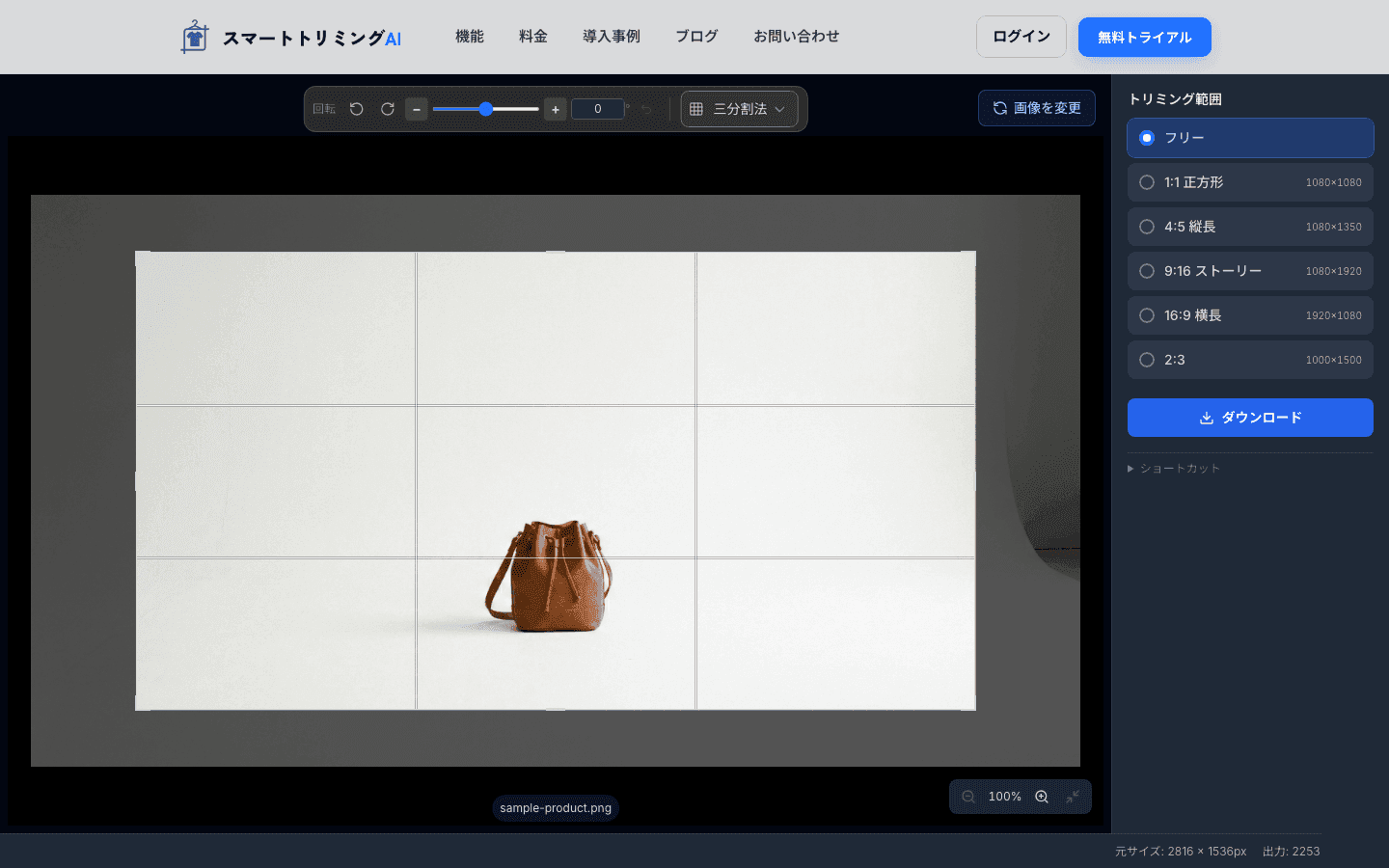Screen dimensions: 1389x868
Task: Pick the 2:3 ratio option
Action: pyautogui.click(x=1250, y=360)
